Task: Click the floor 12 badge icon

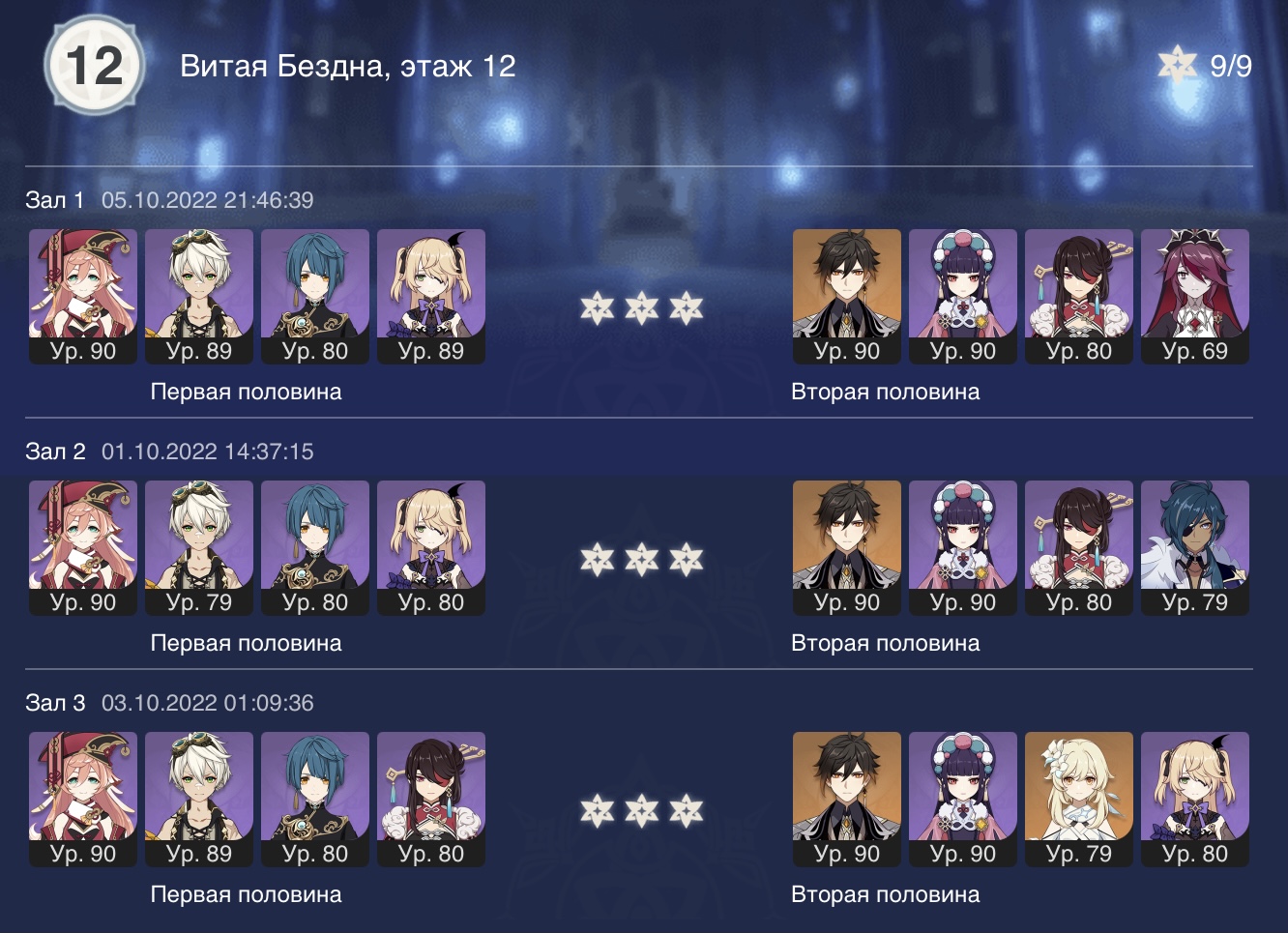Action: pyautogui.click(x=95, y=66)
